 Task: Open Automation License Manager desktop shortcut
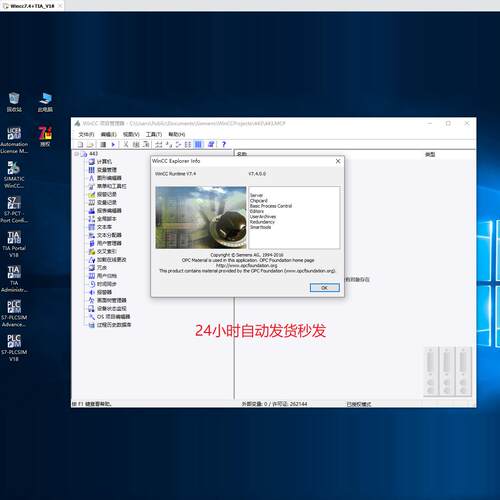[x=14, y=140]
